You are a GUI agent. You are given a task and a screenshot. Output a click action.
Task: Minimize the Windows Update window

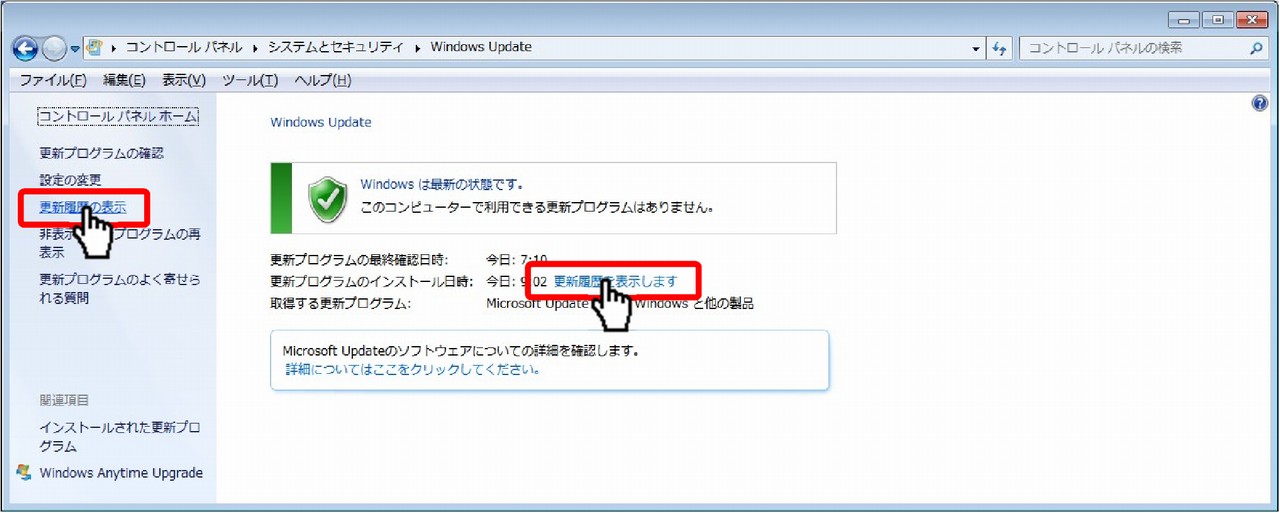click(1186, 18)
